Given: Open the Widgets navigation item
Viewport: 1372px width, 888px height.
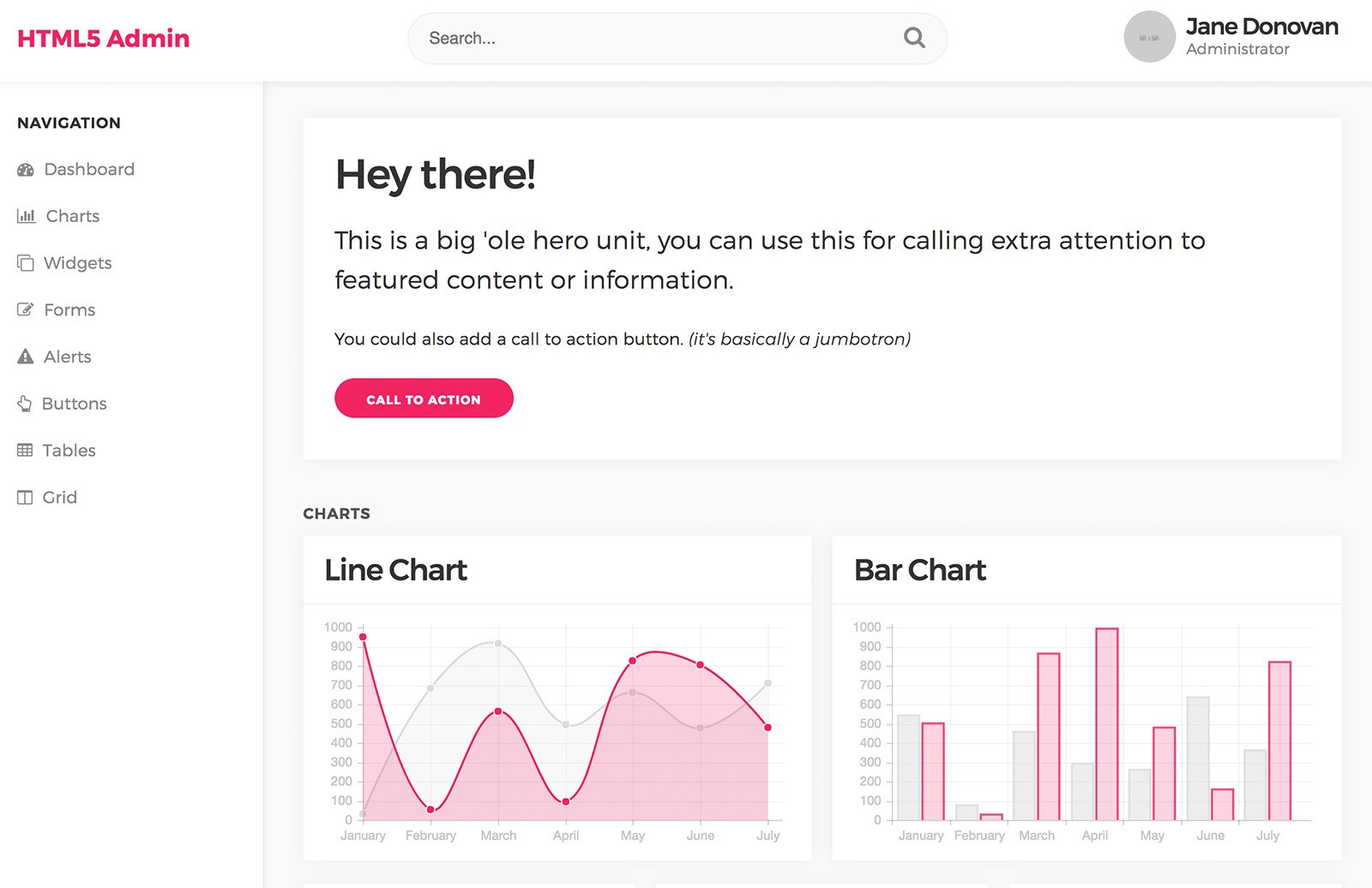Looking at the screenshot, I should tap(77, 263).
